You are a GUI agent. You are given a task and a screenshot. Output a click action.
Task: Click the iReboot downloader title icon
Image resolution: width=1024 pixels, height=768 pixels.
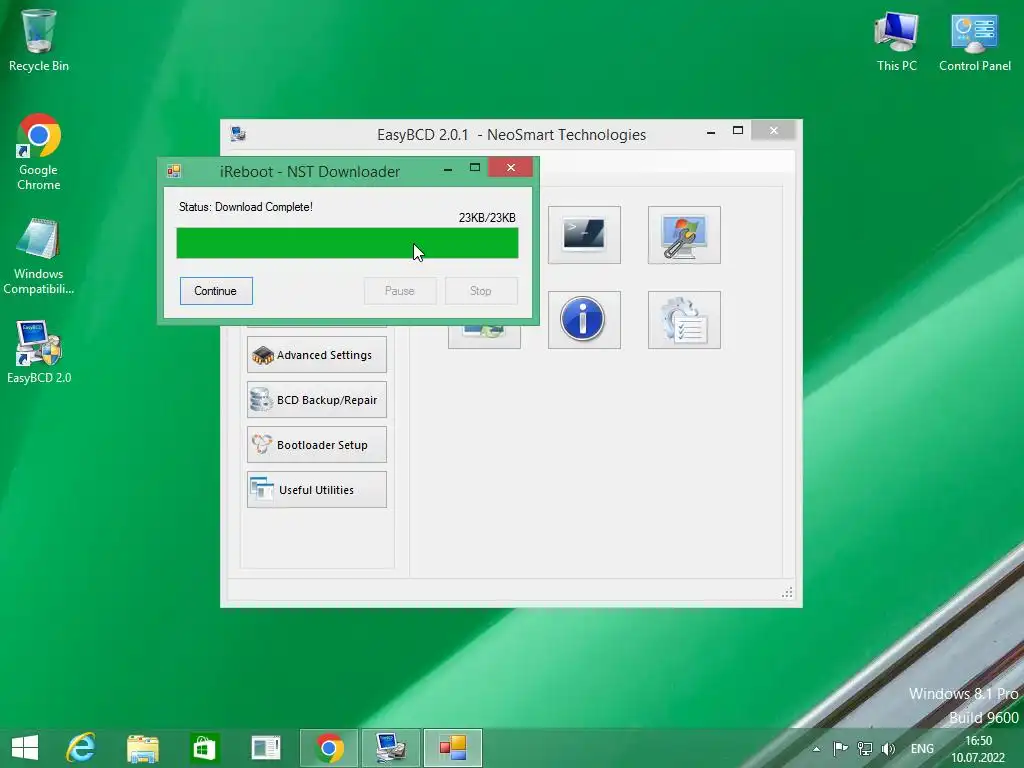pyautogui.click(x=174, y=171)
